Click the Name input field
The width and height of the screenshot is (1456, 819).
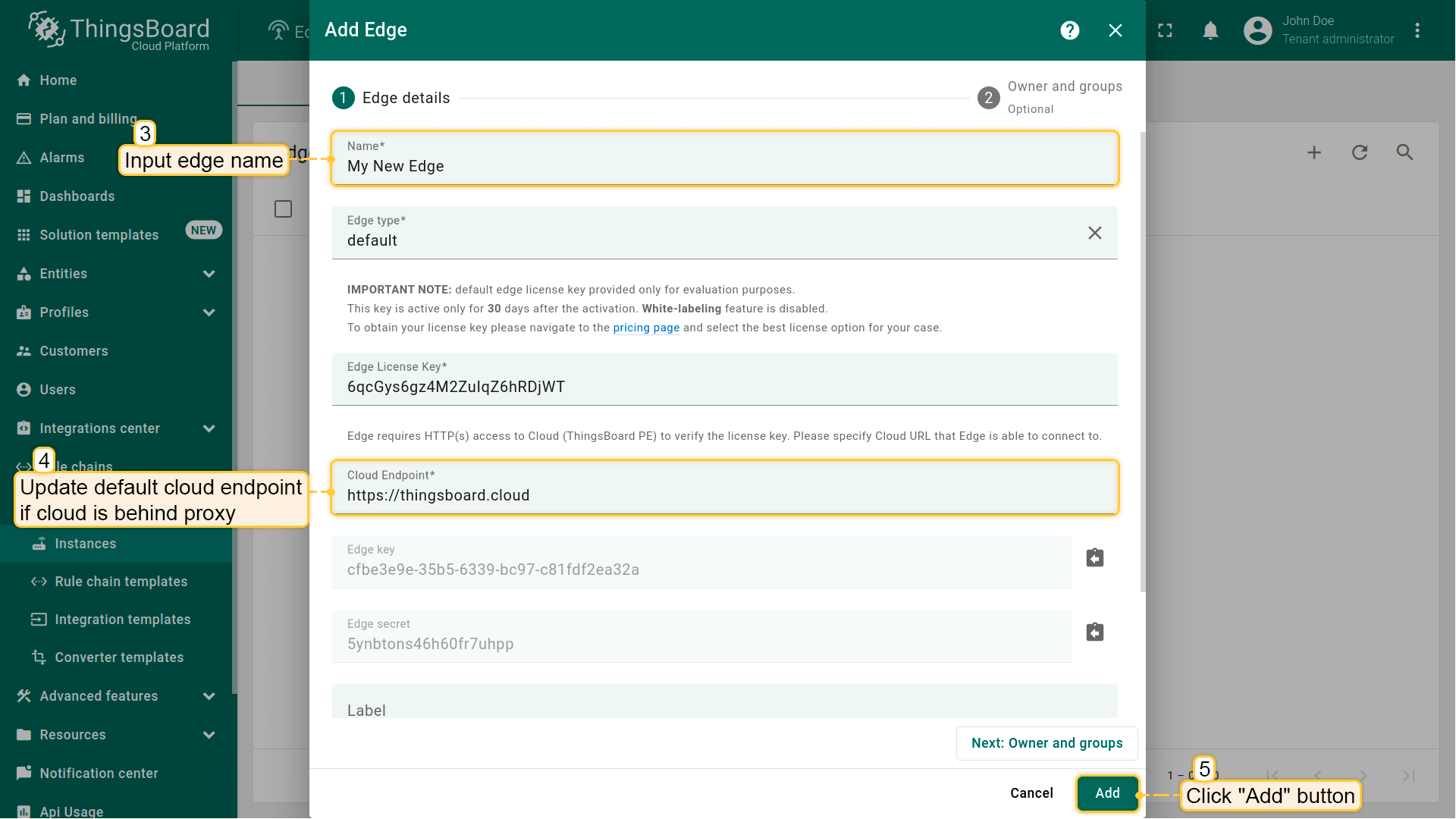[725, 158]
